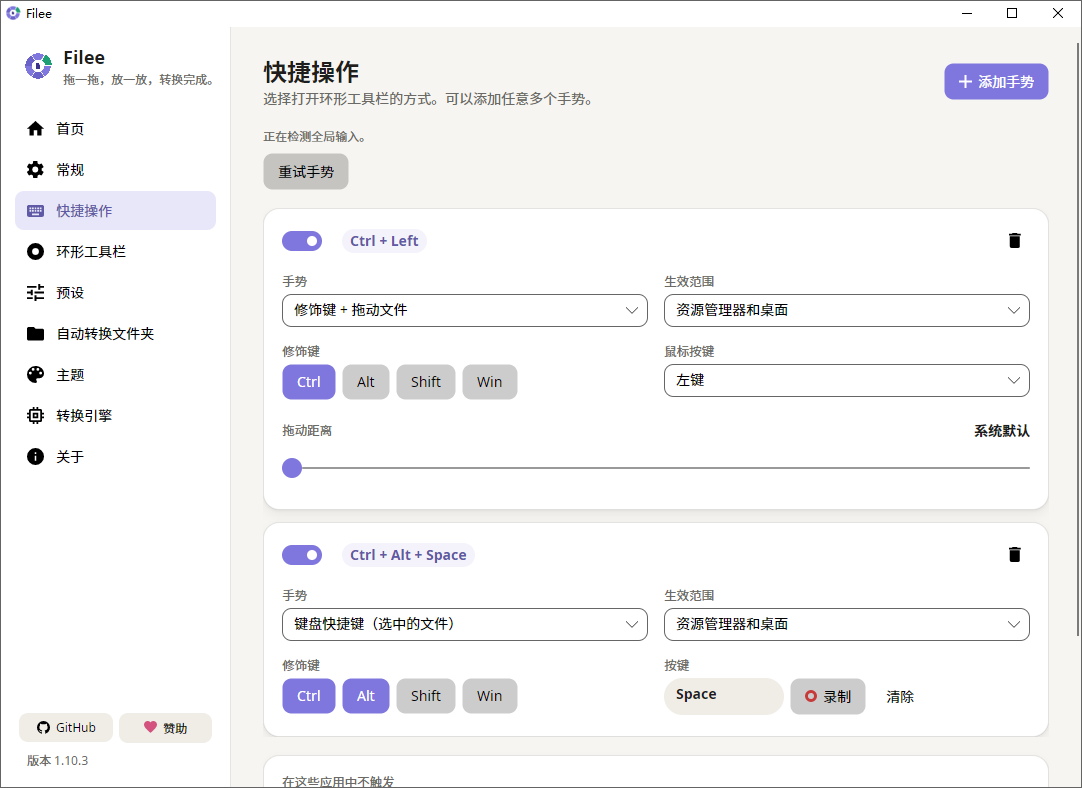Click the 快捷操作 page heading
Screen dimensions: 1082x788
(311, 72)
